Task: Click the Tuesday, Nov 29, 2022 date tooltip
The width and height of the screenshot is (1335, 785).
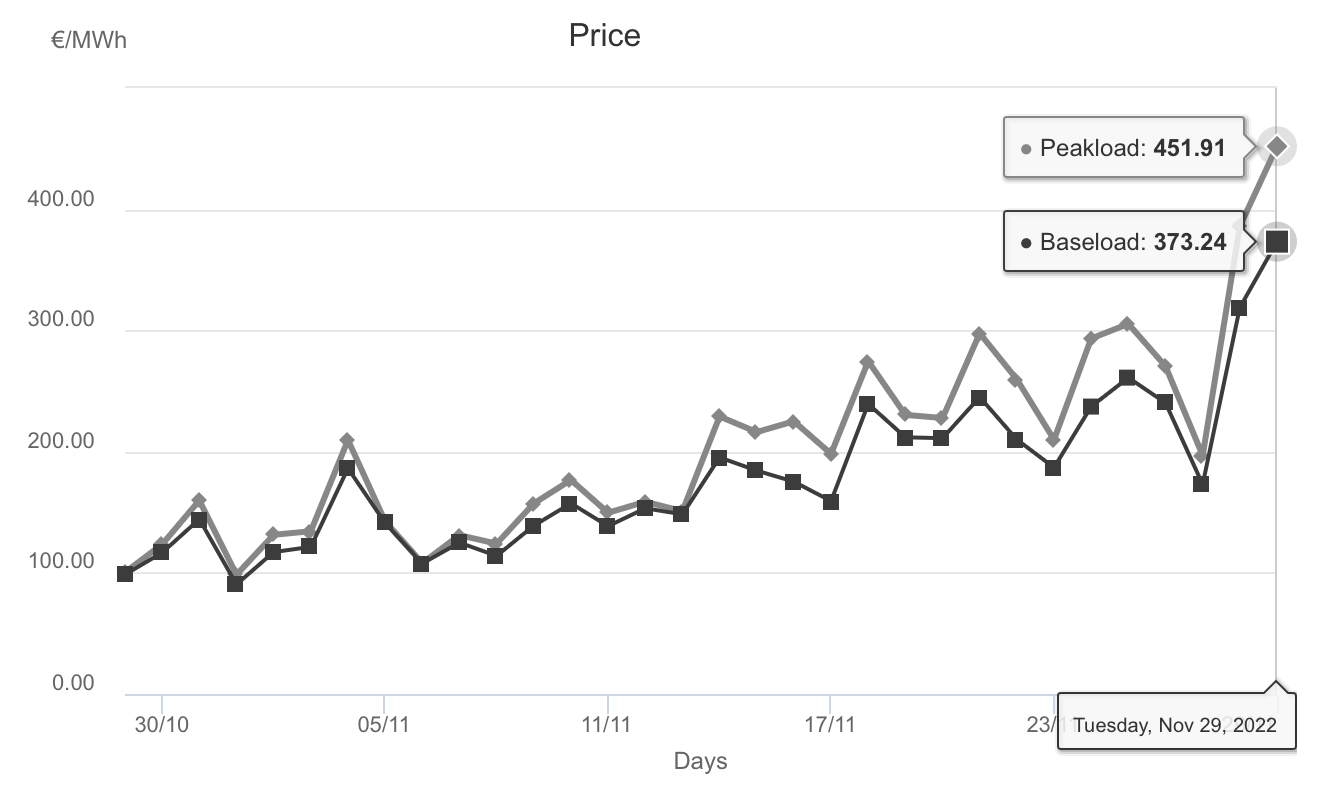Action: 1175,725
